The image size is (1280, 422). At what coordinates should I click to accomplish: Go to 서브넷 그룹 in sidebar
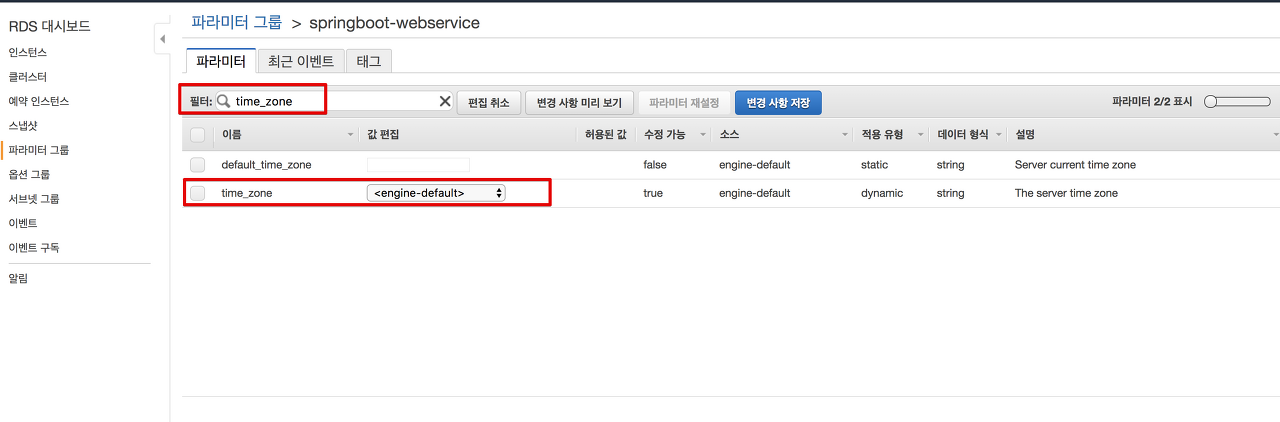click(x=34, y=199)
